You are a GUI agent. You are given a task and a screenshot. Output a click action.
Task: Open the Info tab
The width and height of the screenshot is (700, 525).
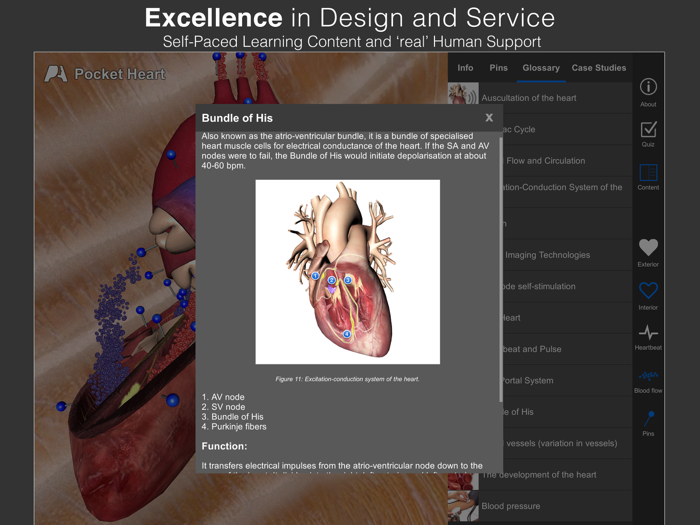(x=465, y=68)
